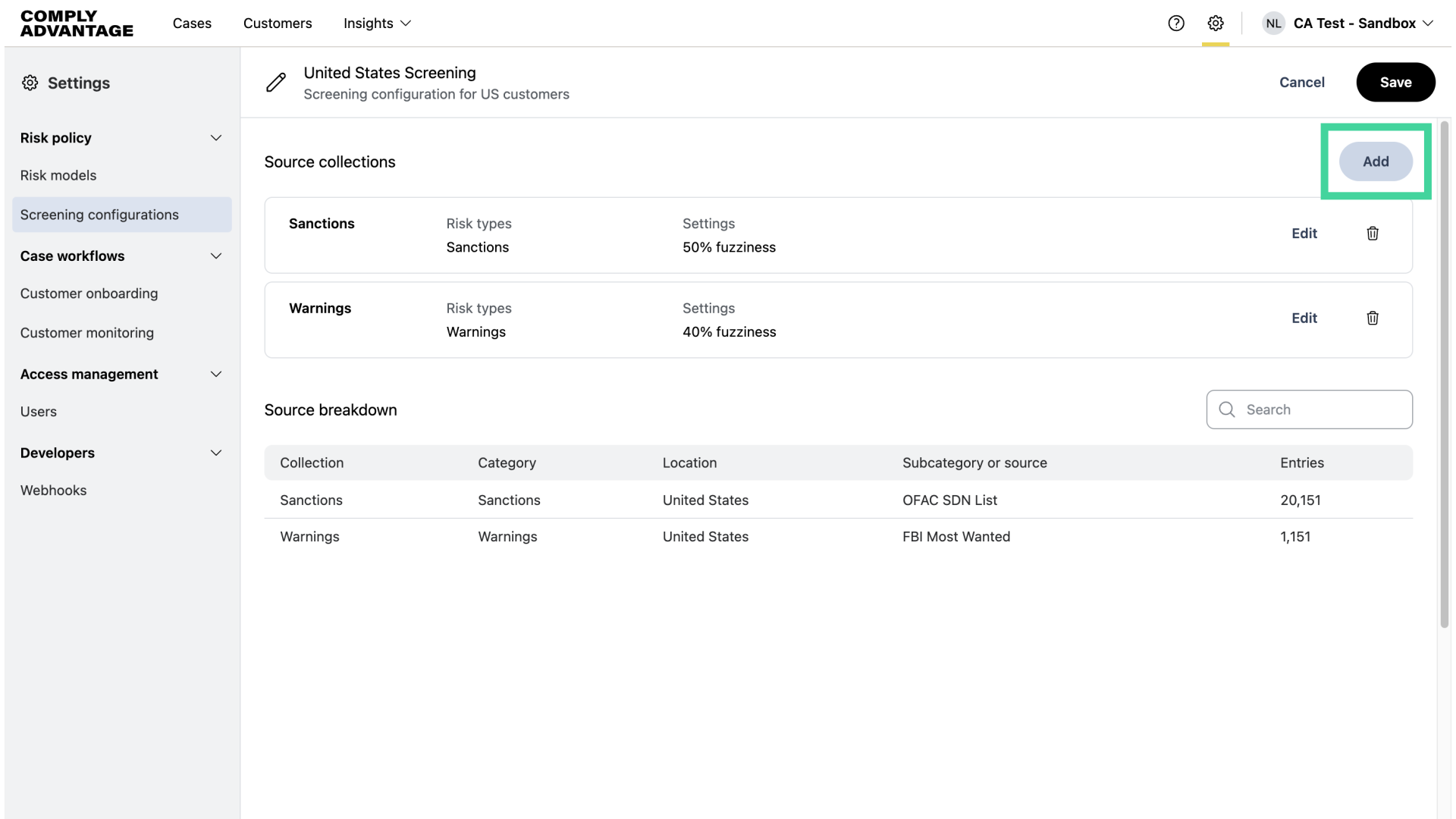Add a new source collection
This screenshot has height=819, width=1456.
coord(1375,162)
